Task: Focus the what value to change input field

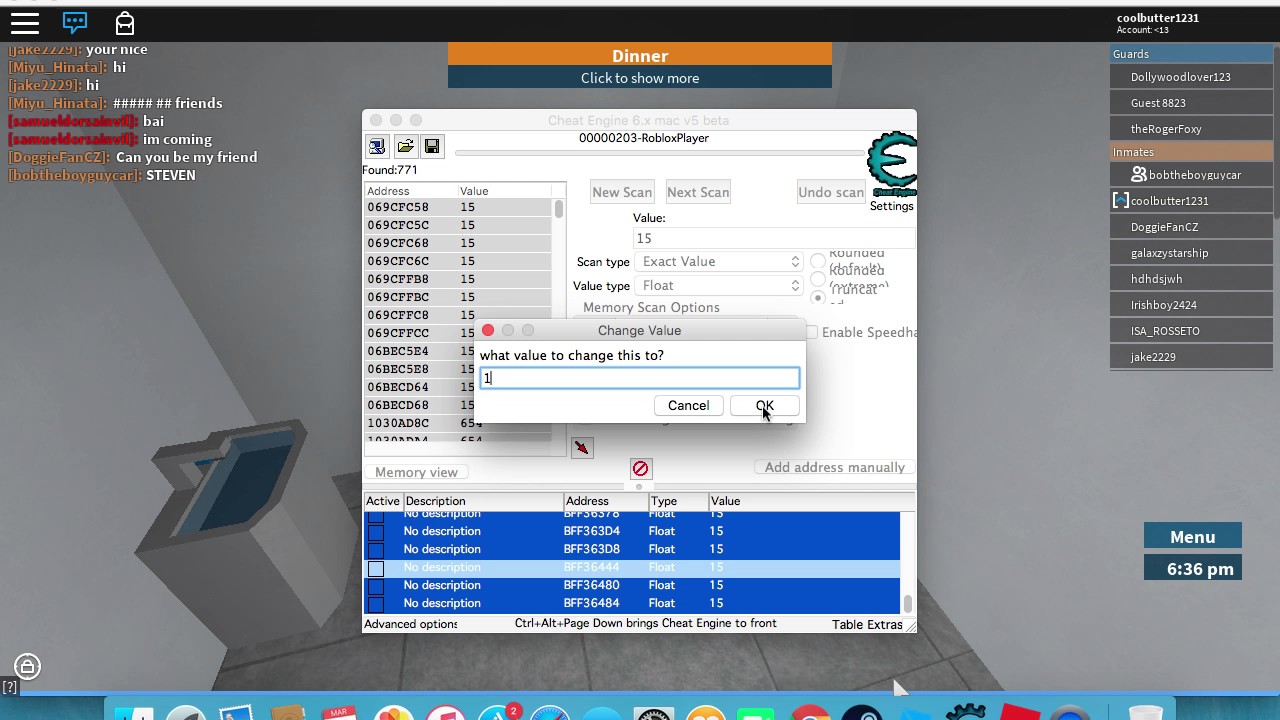Action: tap(640, 377)
